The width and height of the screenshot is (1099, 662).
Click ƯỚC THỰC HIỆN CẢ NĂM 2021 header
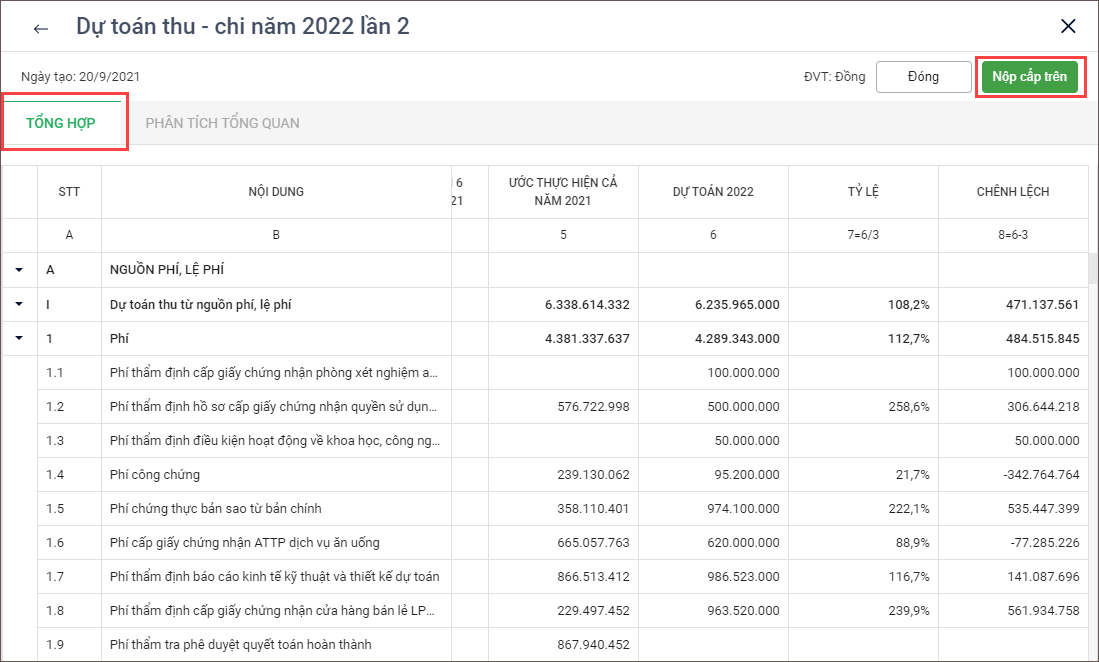click(x=563, y=192)
